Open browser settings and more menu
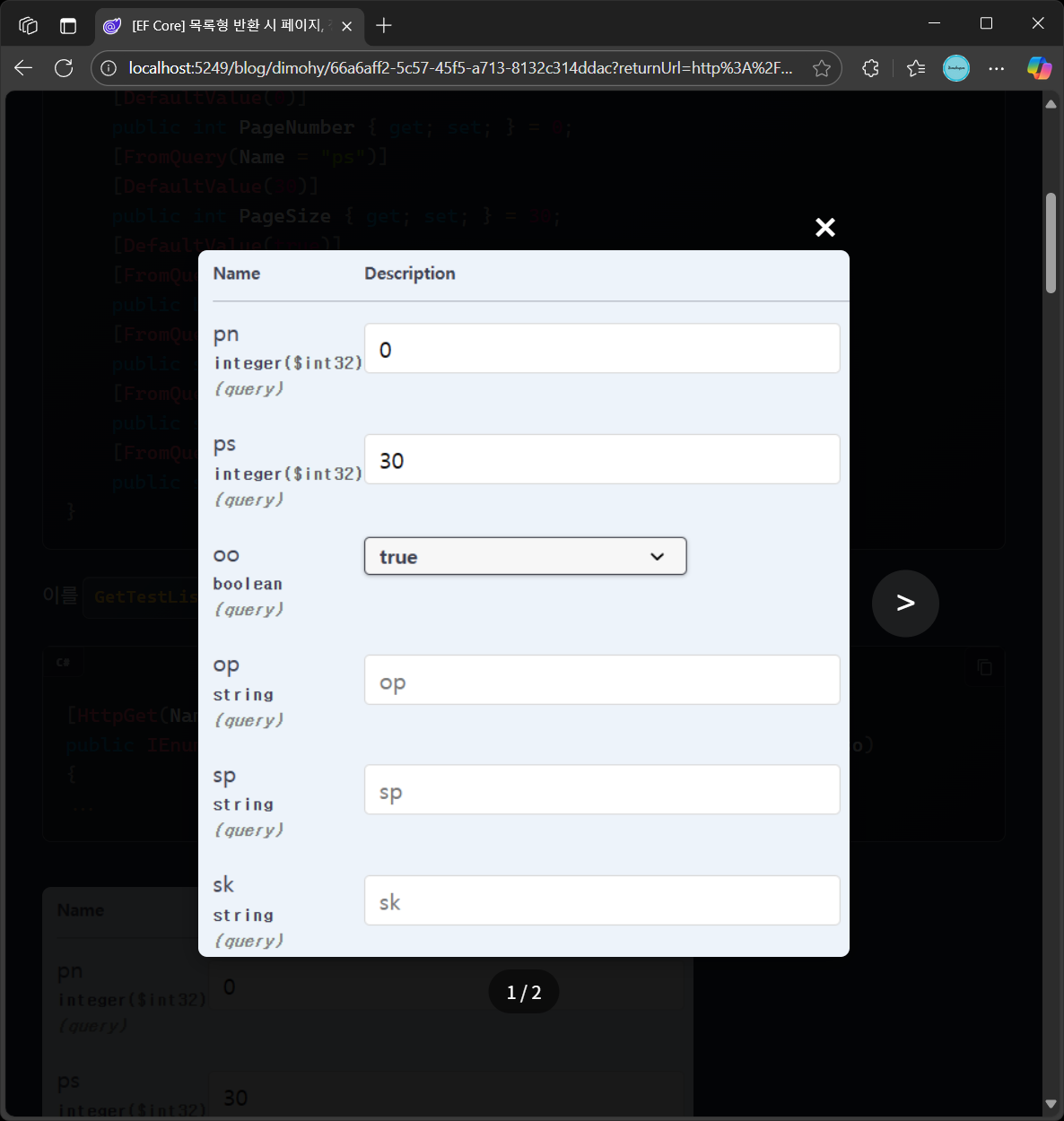 (996, 68)
